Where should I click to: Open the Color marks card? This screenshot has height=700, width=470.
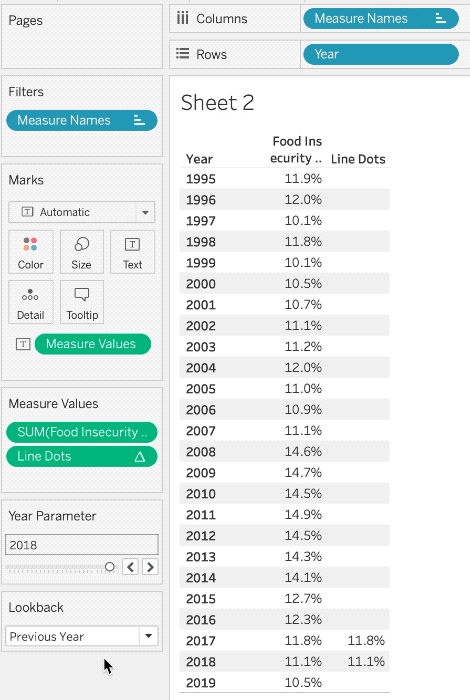pyautogui.click(x=31, y=252)
